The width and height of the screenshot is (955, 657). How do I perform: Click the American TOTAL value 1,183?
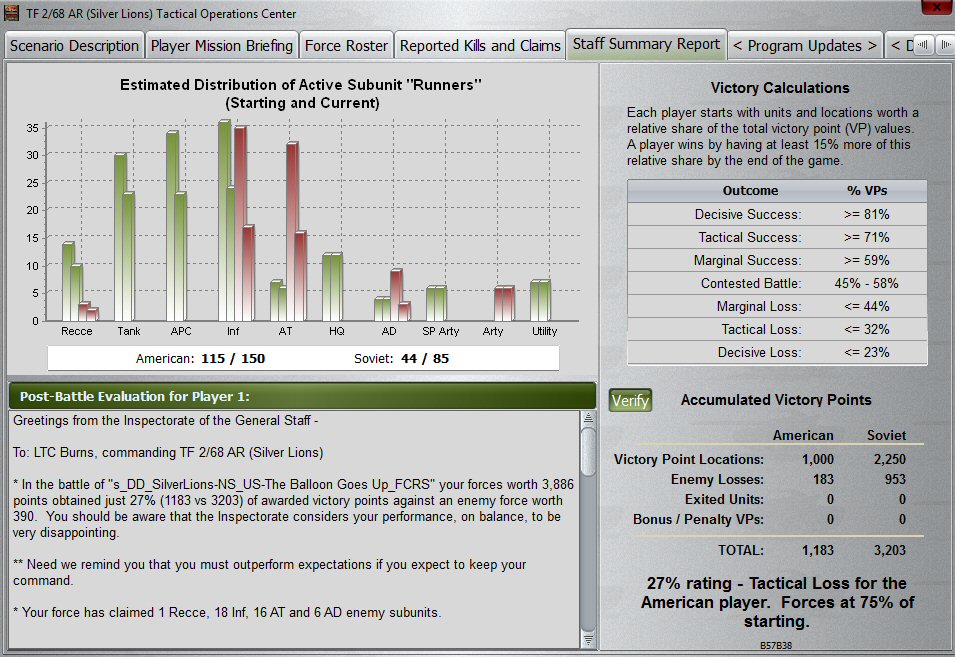817,550
